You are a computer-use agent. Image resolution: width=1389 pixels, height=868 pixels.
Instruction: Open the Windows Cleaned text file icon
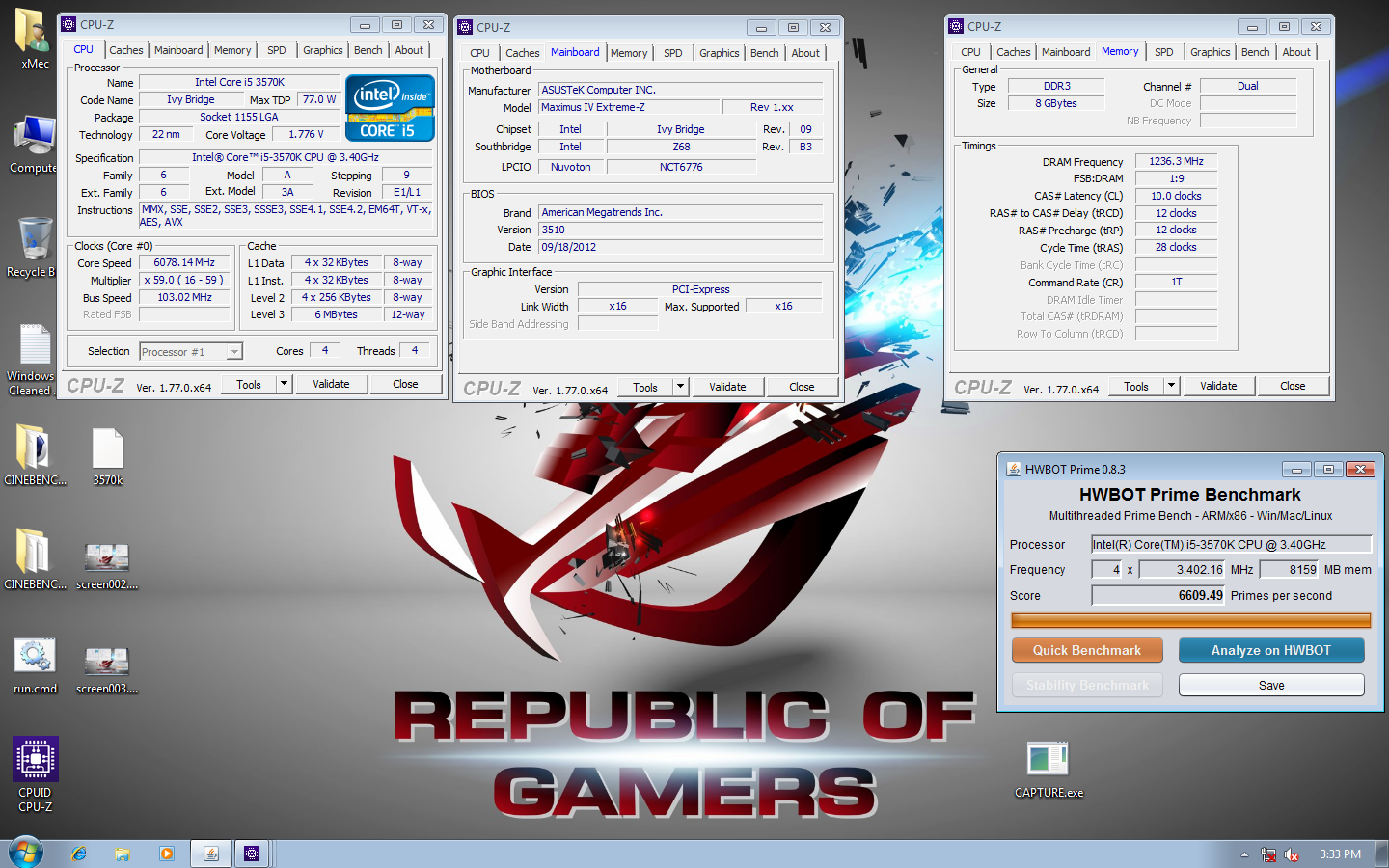pyautogui.click(x=33, y=359)
